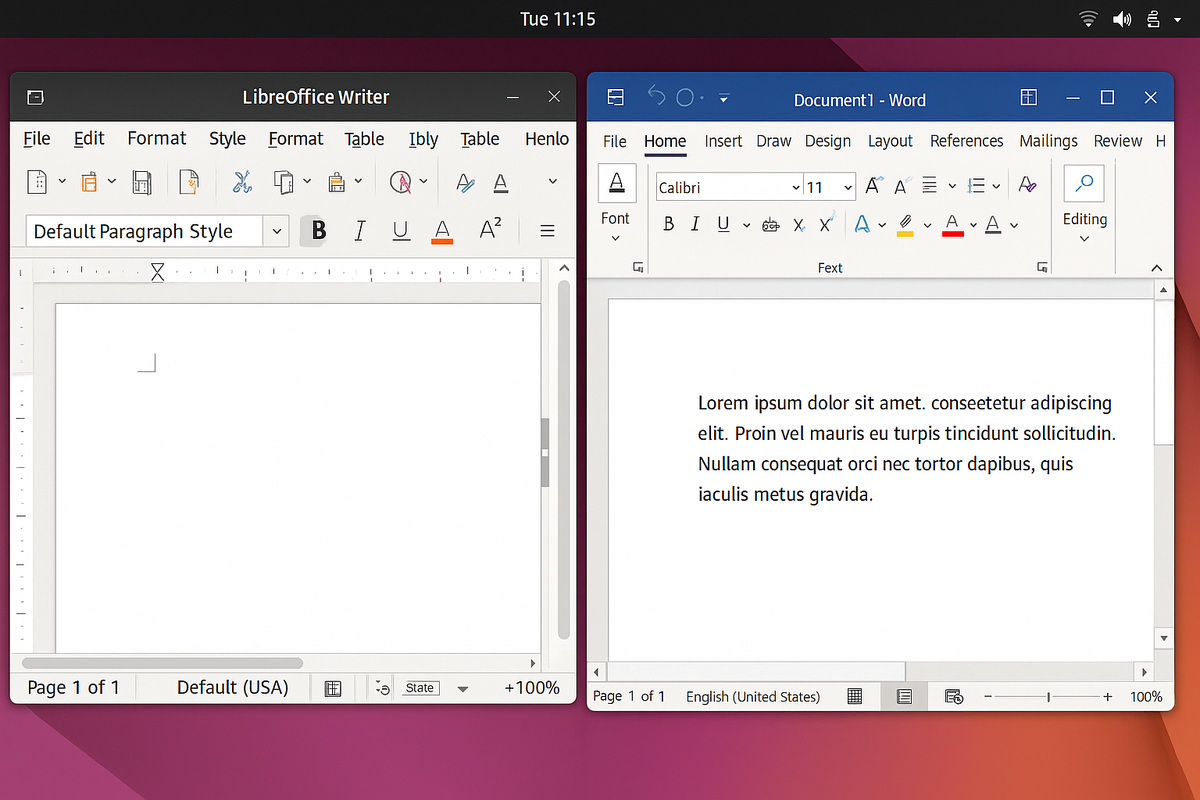
Task: Click the Strikethrough icon in Word ribbon
Action: pyautogui.click(x=770, y=225)
